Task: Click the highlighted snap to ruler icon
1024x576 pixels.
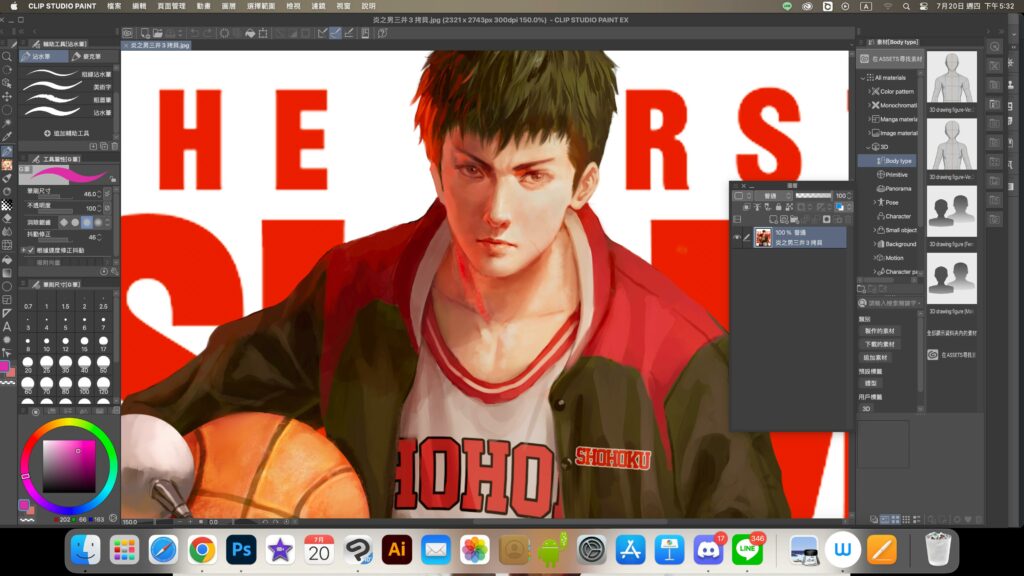Action: pyautogui.click(x=335, y=33)
